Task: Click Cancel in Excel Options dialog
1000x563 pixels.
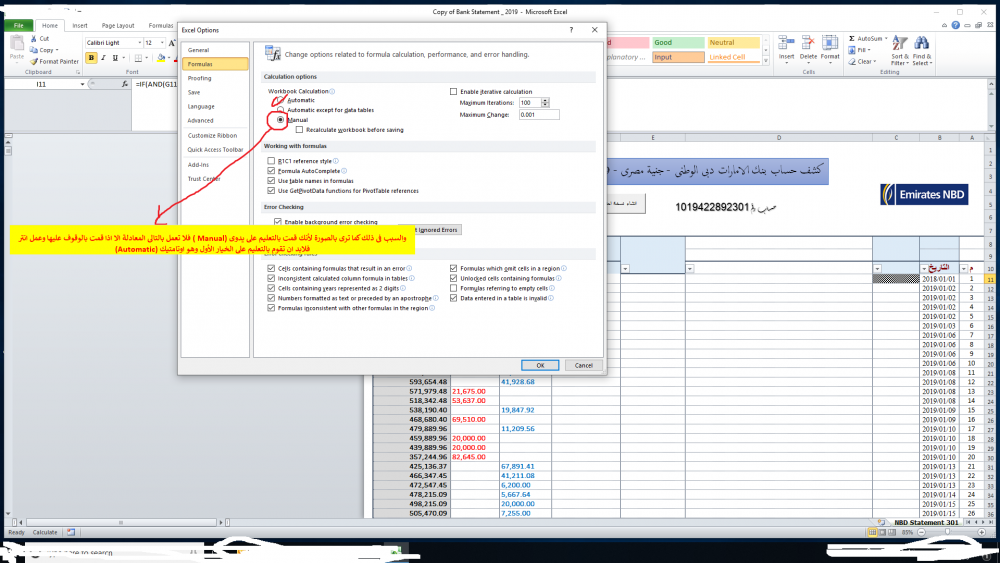Action: [584, 365]
